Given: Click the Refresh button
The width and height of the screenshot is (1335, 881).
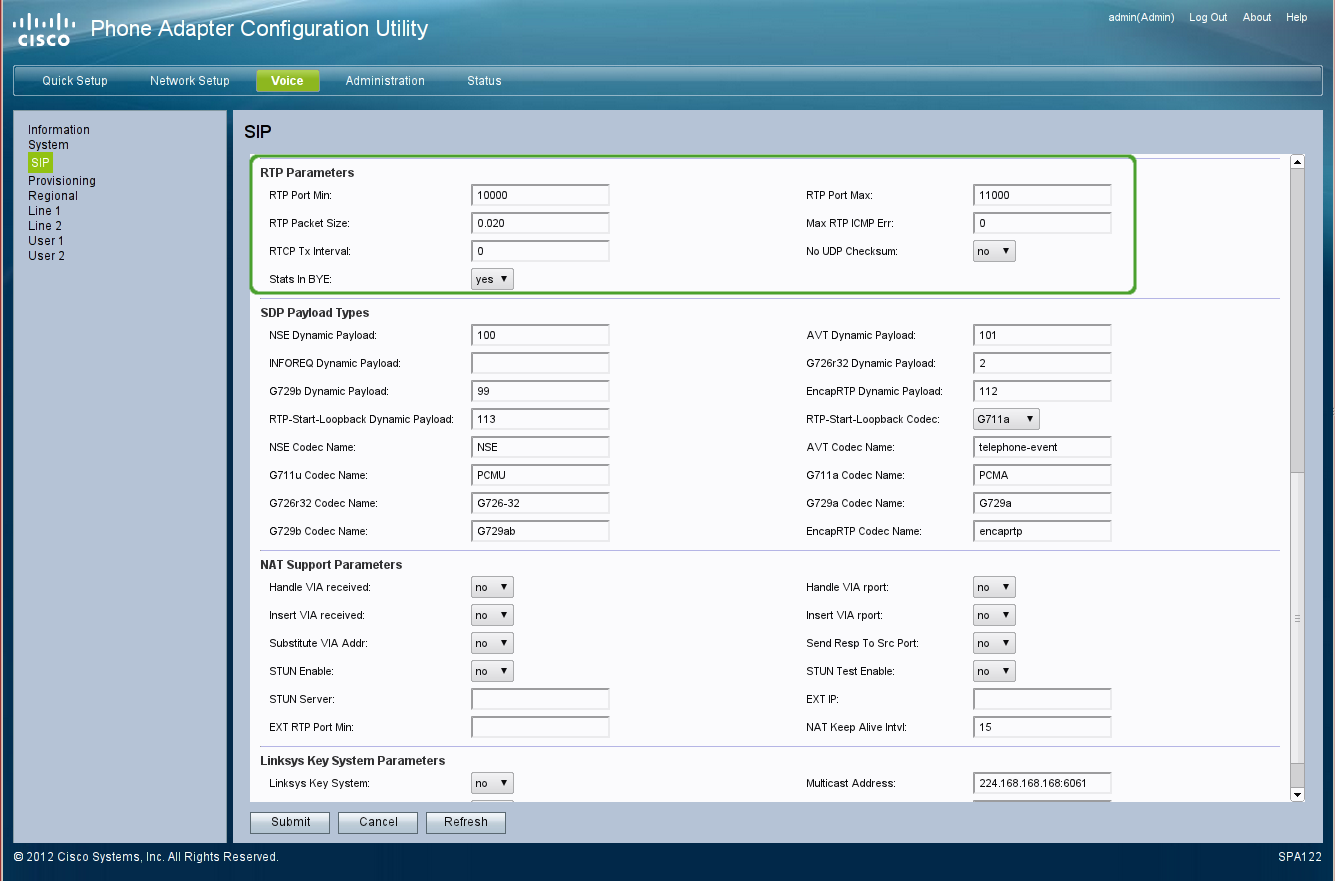Looking at the screenshot, I should coord(466,822).
